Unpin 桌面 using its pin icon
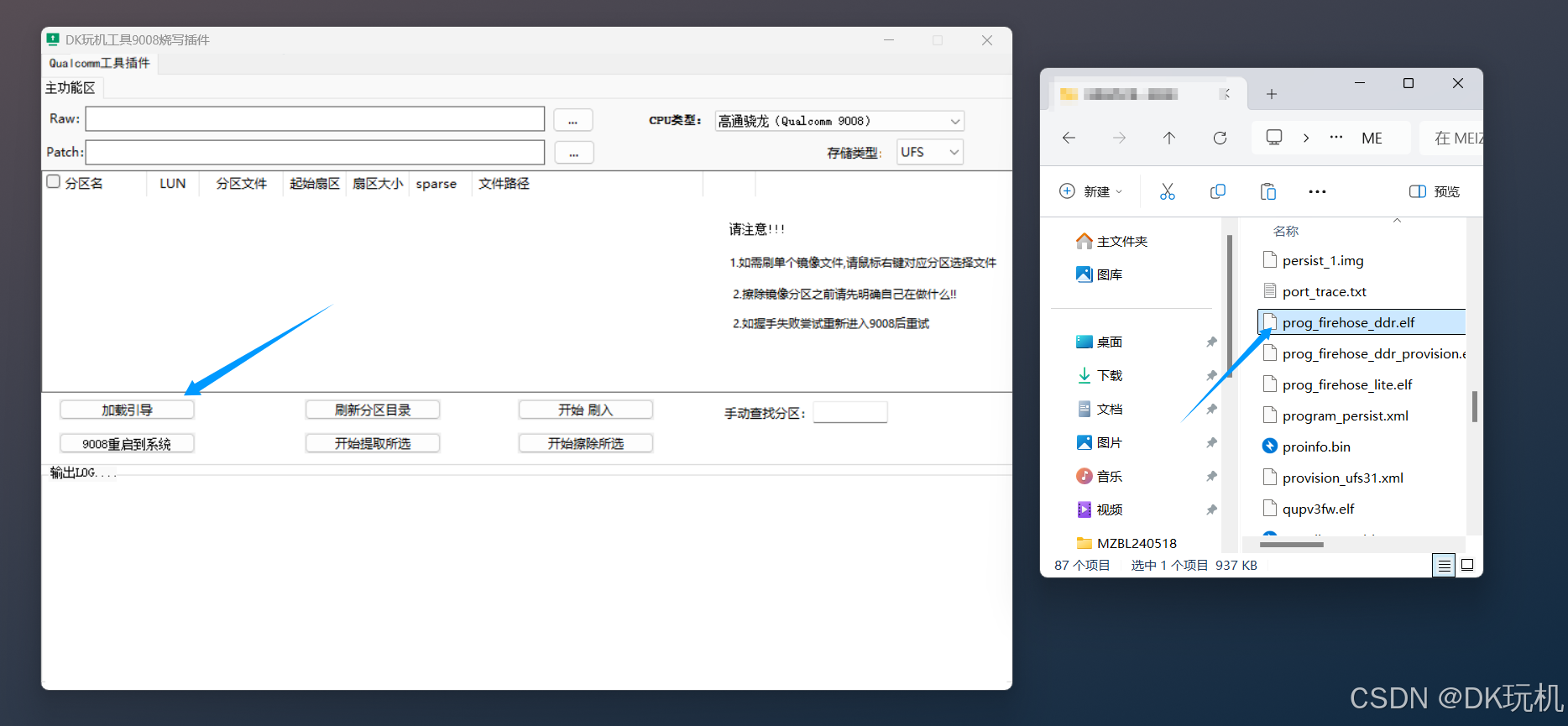This screenshot has height=726, width=1568. pos(1211,342)
